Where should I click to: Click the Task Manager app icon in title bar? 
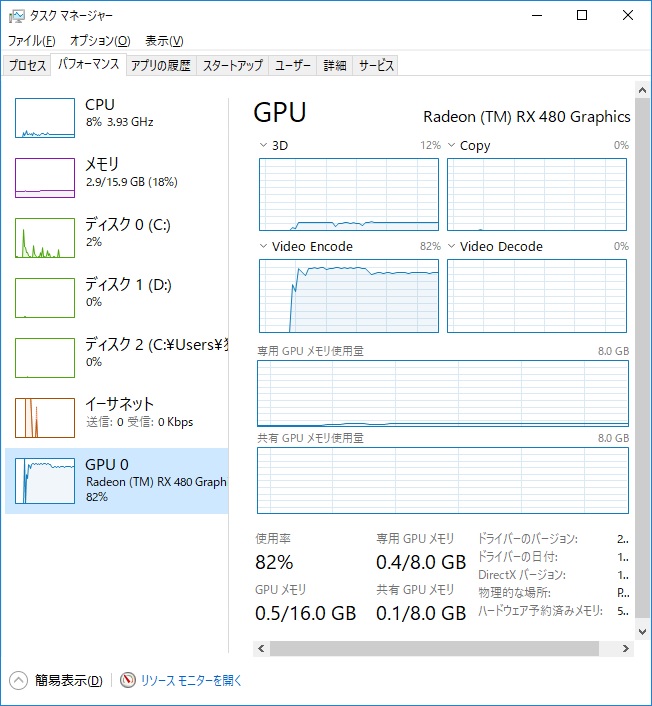[17, 15]
